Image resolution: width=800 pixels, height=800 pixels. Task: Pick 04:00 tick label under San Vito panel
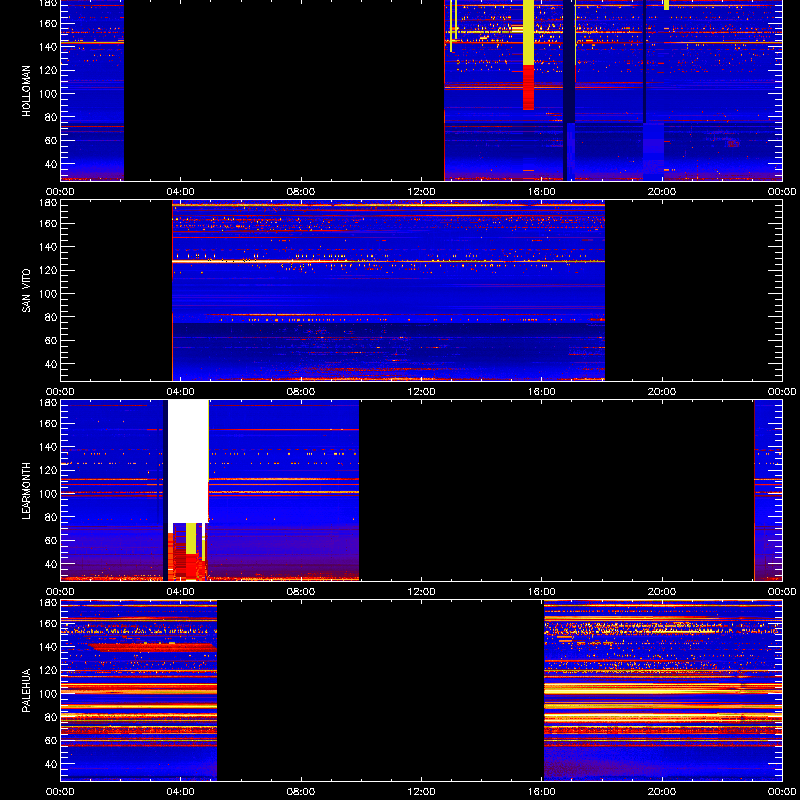pos(181,392)
